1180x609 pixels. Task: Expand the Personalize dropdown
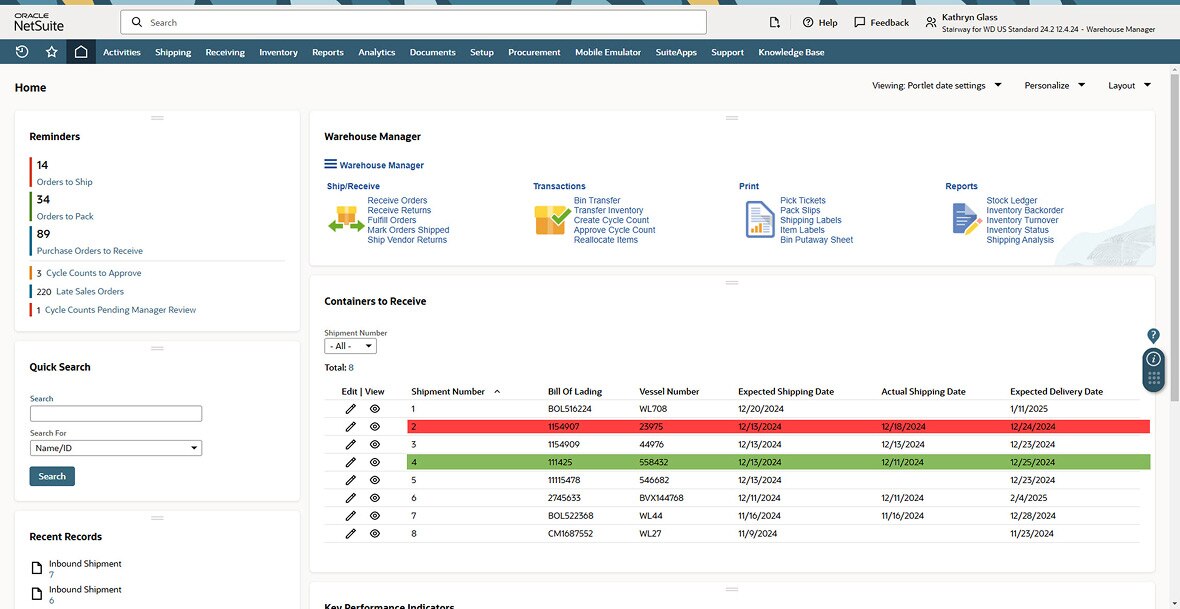coord(1054,86)
